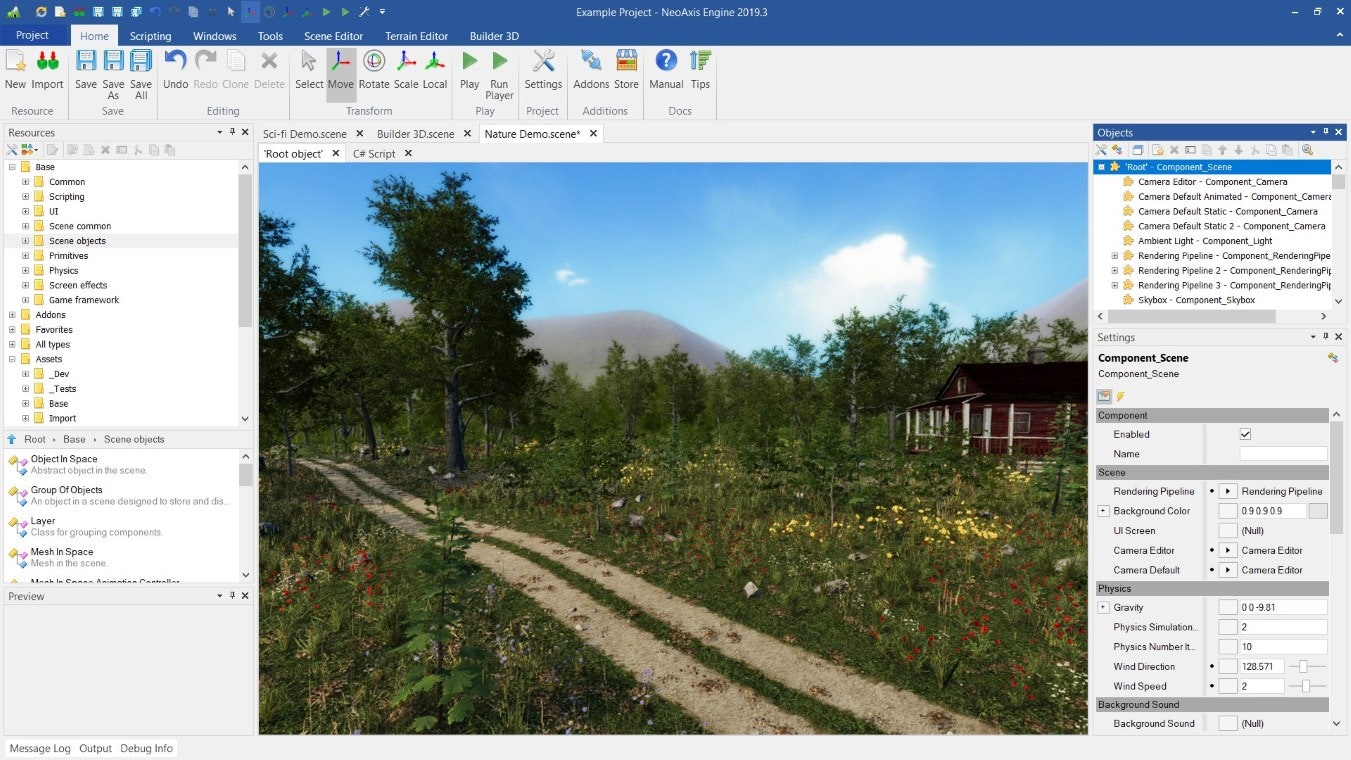The image size is (1351, 760).
Task: Enable the Enabled checkbox in Component settings
Action: tap(1245, 434)
